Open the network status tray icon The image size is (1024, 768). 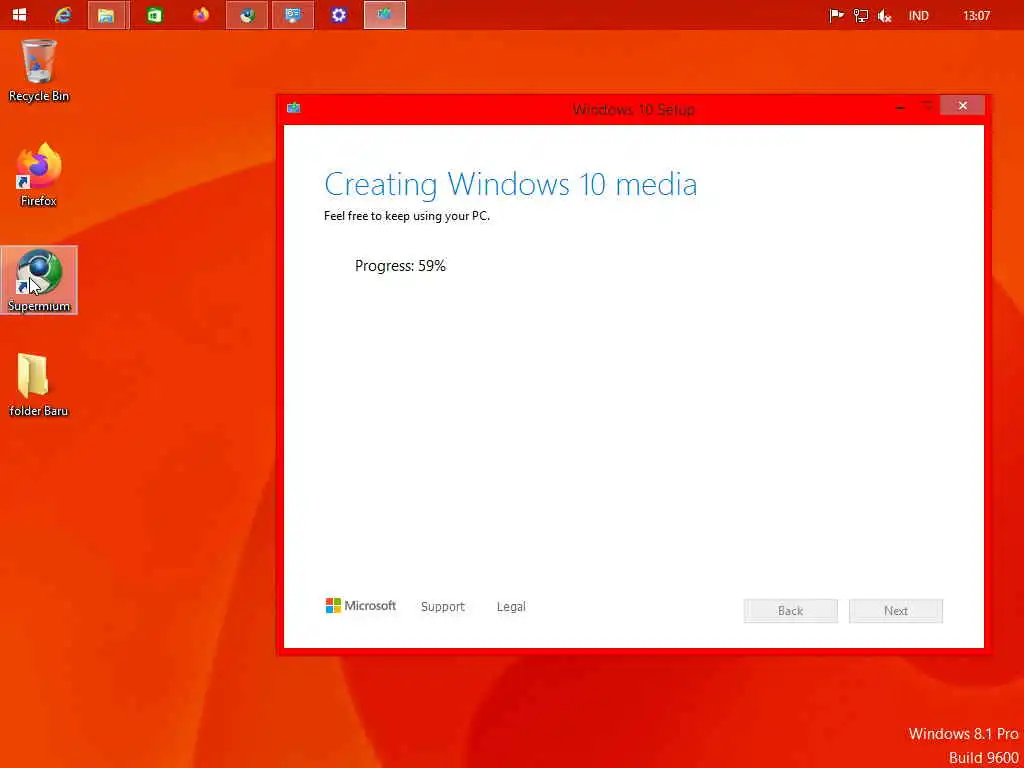(861, 15)
